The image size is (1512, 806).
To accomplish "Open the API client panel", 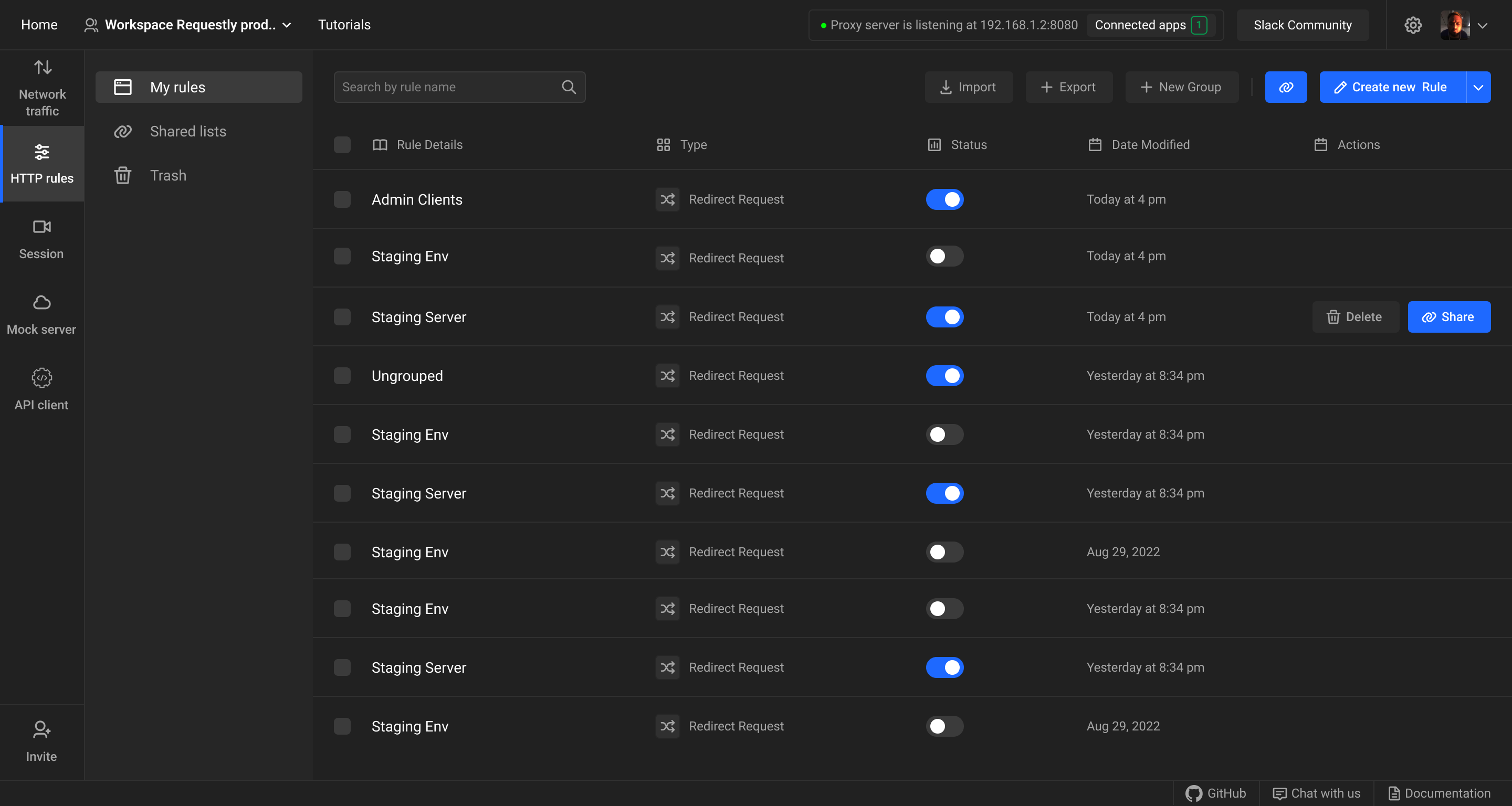I will pyautogui.click(x=41, y=388).
